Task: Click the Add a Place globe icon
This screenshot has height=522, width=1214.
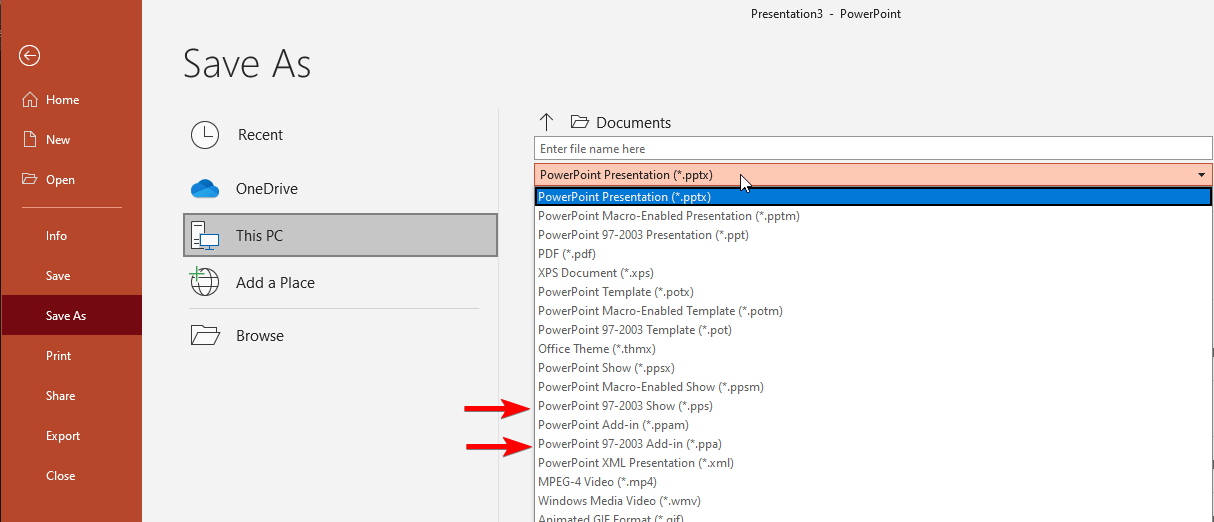Action: coord(204,282)
